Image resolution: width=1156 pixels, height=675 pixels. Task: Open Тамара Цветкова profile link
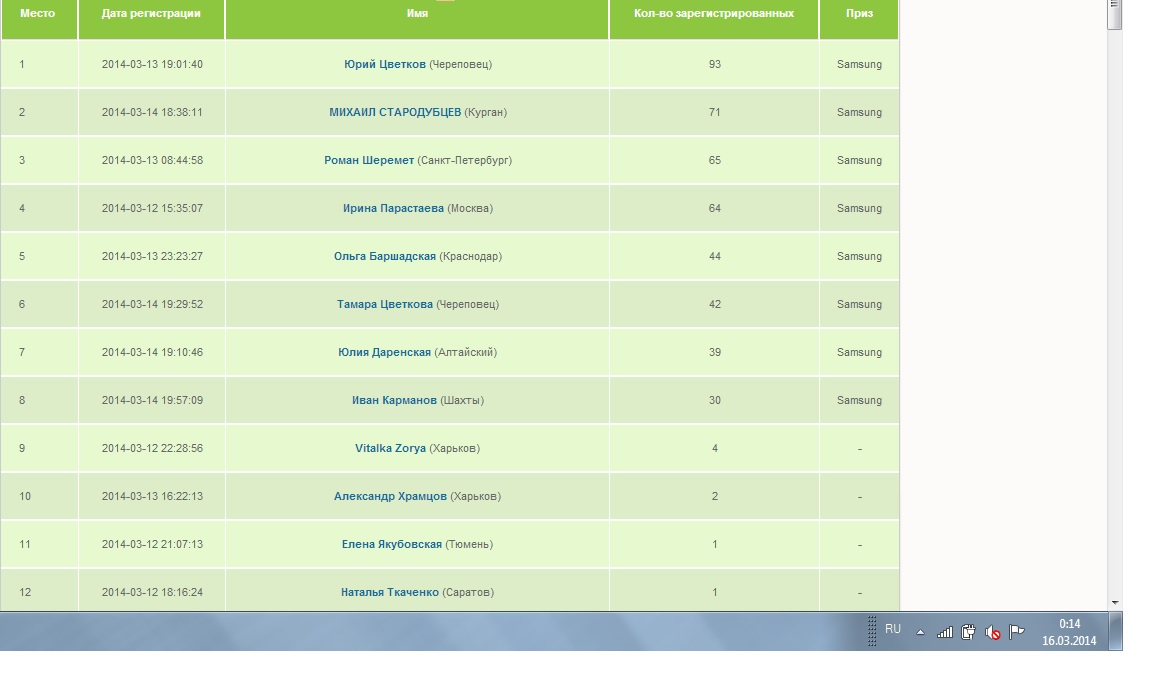pyautogui.click(x=385, y=304)
